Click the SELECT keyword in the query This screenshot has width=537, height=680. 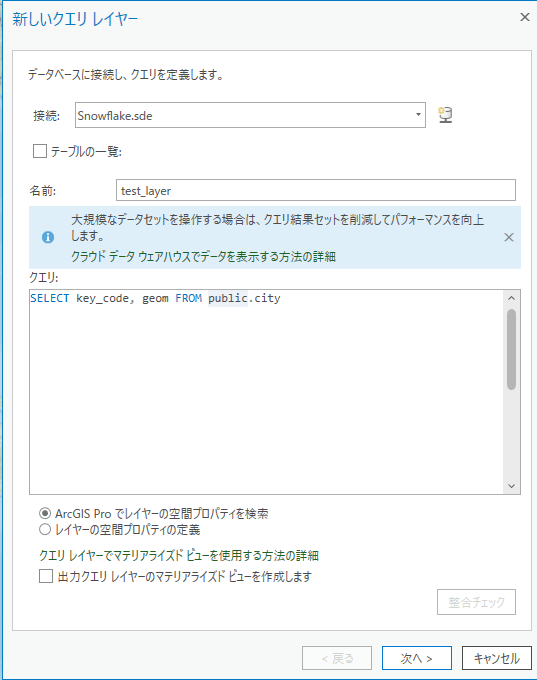pyautogui.click(x=50, y=298)
